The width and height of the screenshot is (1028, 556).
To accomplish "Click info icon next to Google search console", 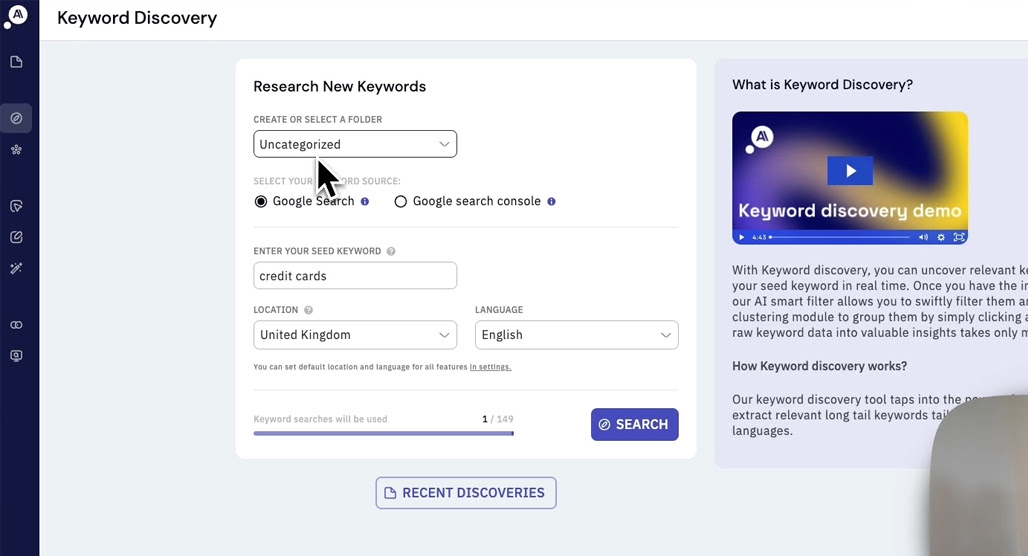I will [x=551, y=201].
